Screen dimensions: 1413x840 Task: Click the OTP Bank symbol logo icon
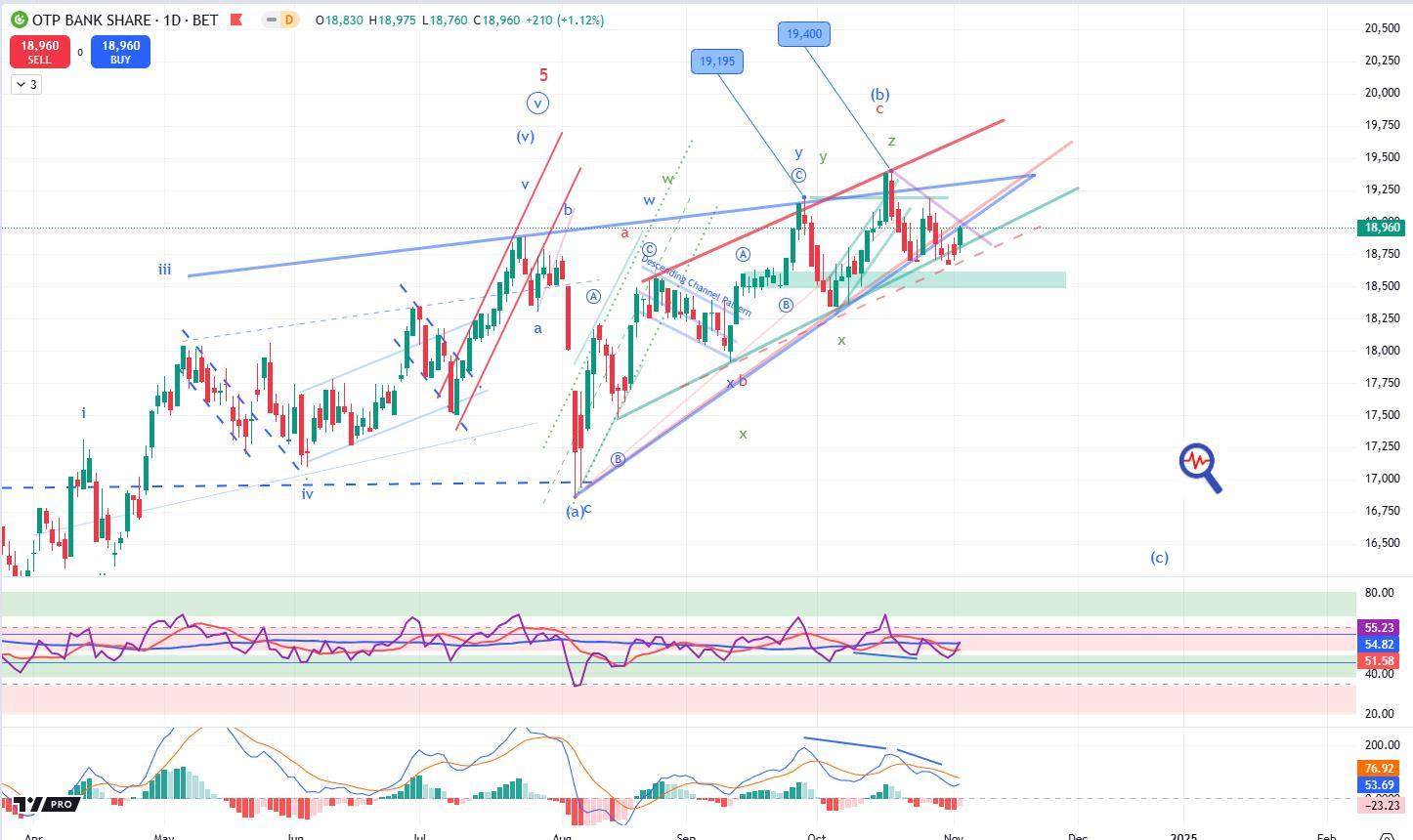tap(19, 20)
